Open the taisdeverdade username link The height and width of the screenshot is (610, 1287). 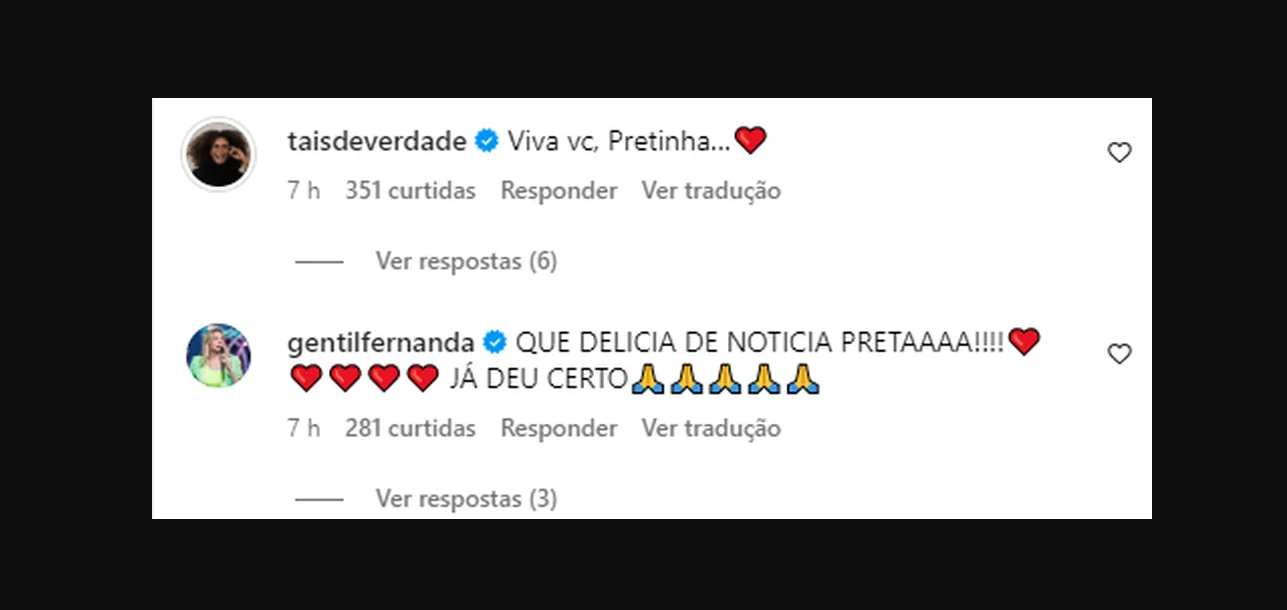point(377,142)
